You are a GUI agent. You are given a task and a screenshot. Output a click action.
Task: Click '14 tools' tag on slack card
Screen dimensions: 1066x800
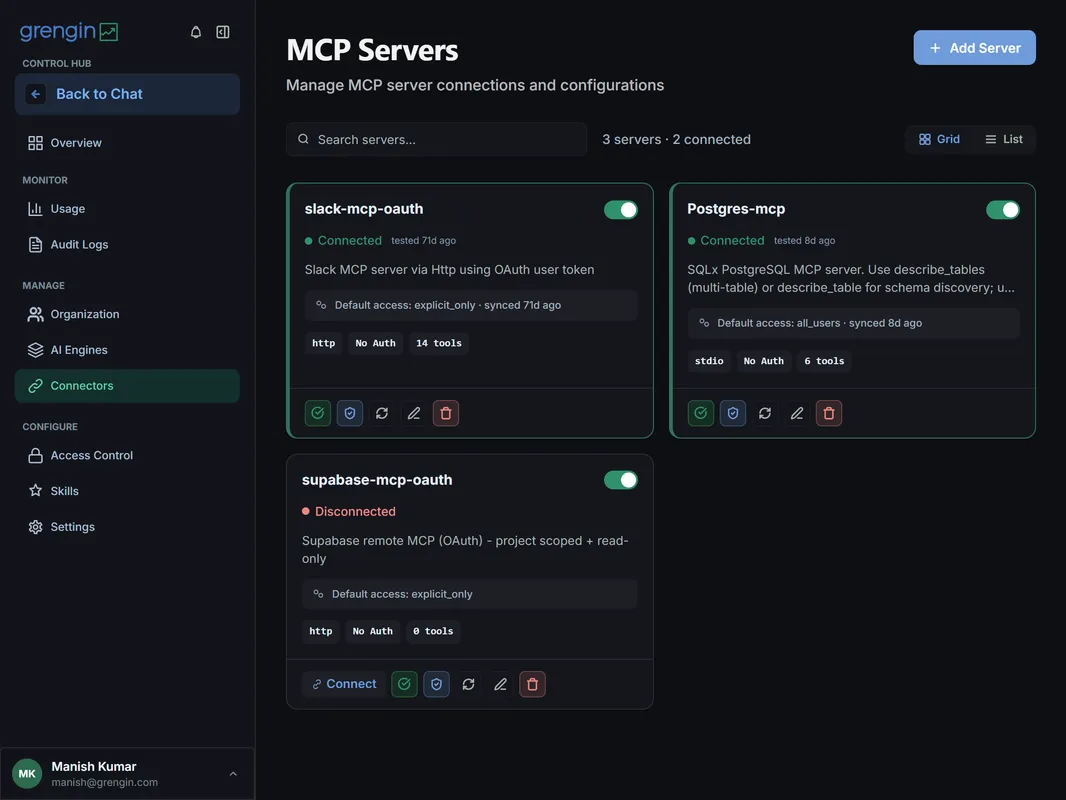(439, 343)
